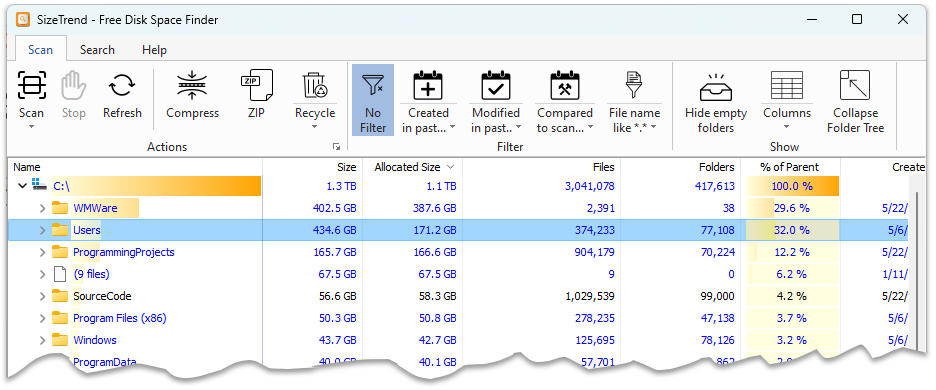Click the Stop hand icon

[x=73, y=85]
